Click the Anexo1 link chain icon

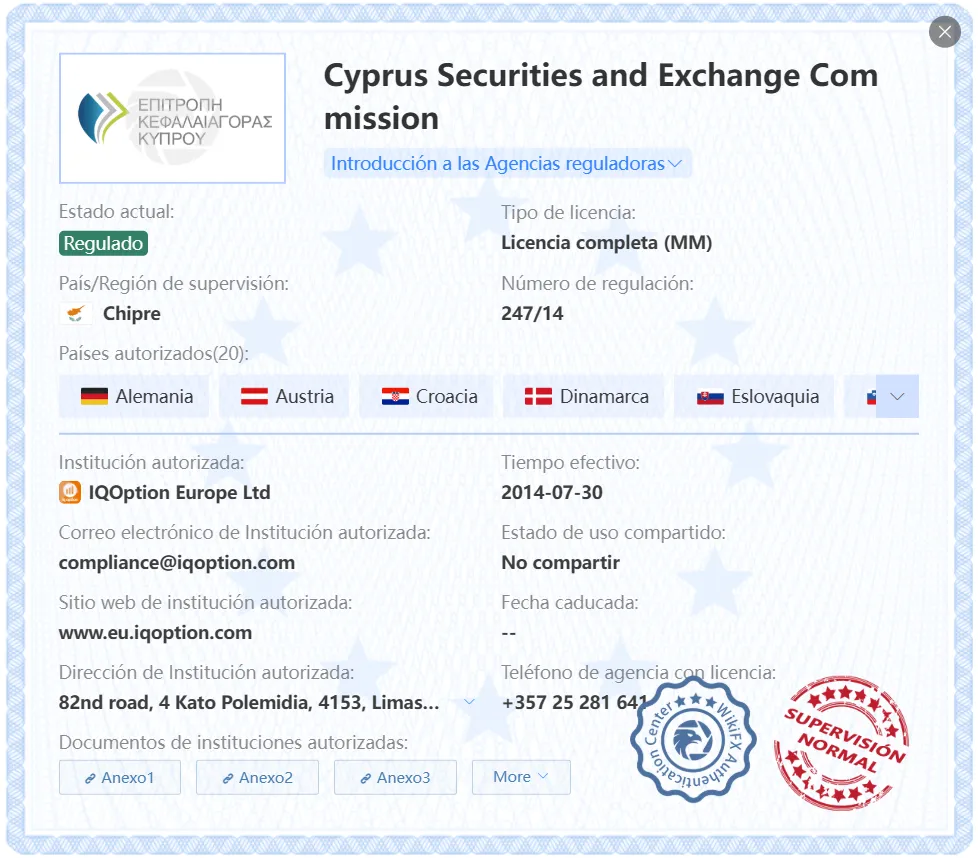tap(90, 778)
